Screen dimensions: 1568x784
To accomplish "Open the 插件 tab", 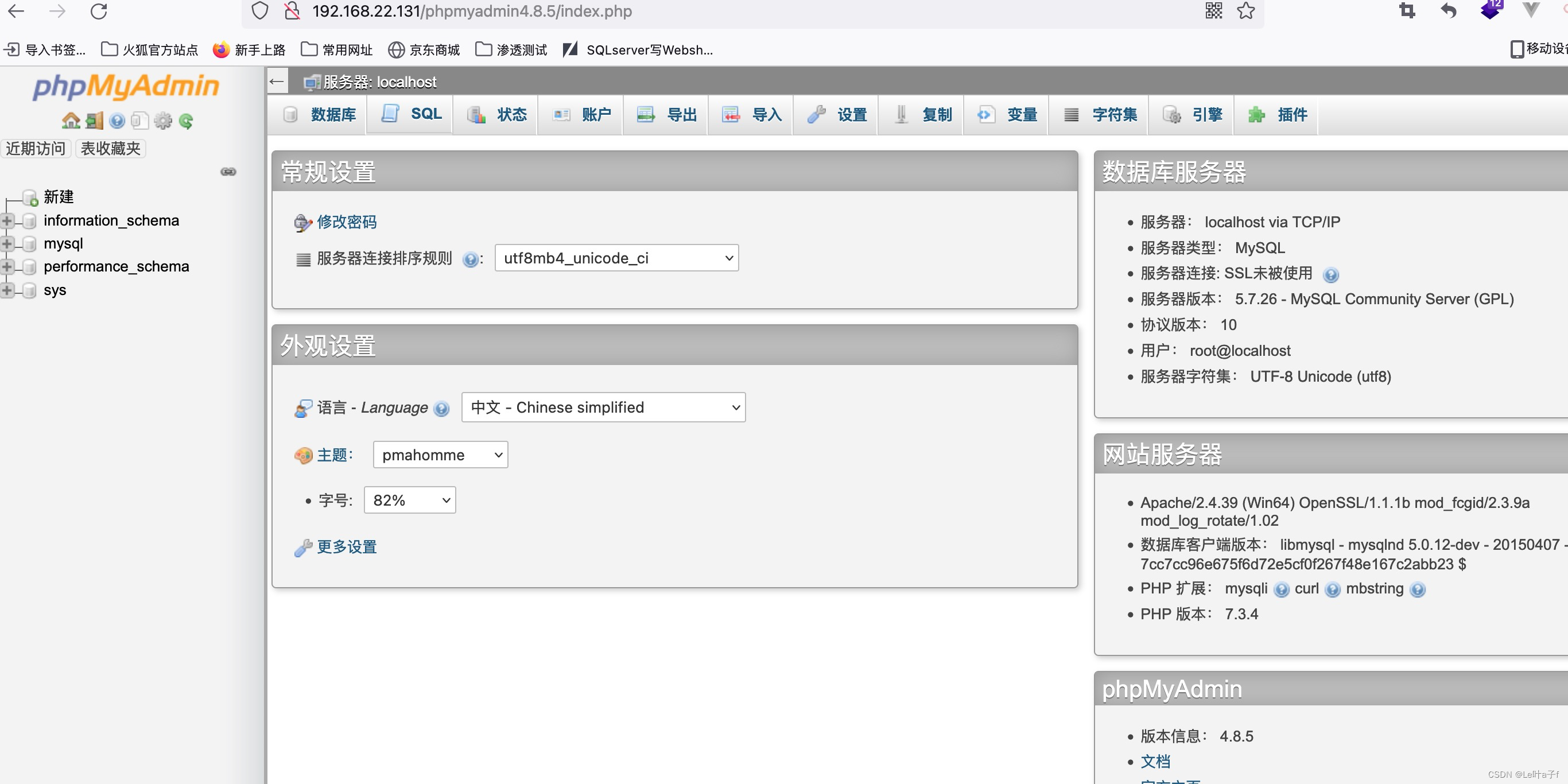I will [x=1277, y=114].
